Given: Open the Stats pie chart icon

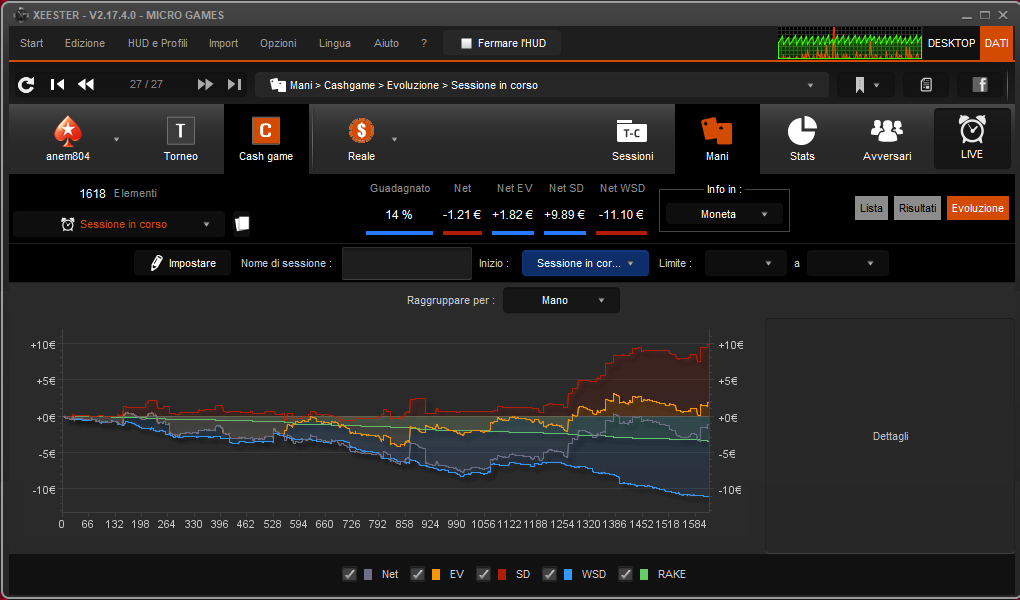Looking at the screenshot, I should tap(802, 131).
